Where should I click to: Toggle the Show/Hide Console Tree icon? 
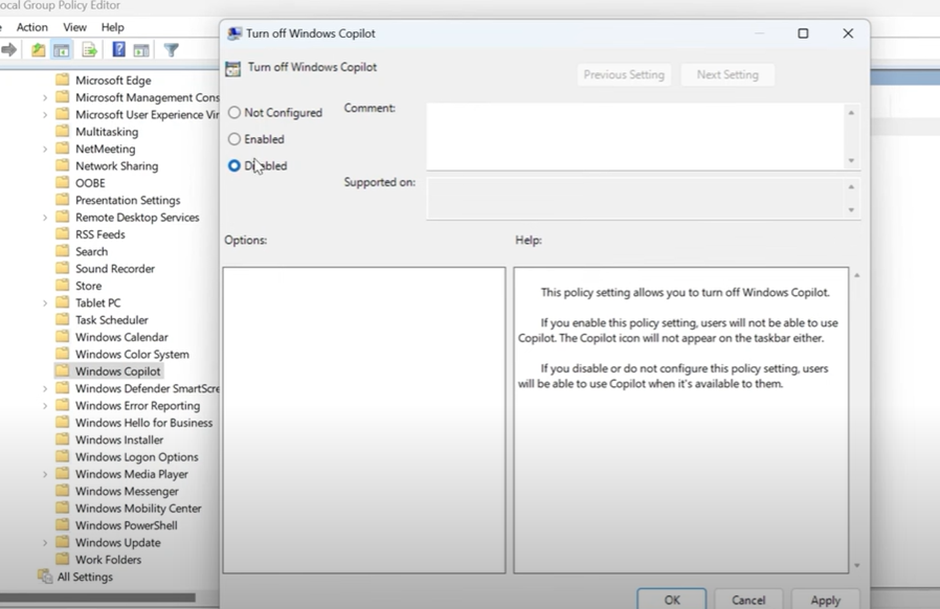(62, 49)
